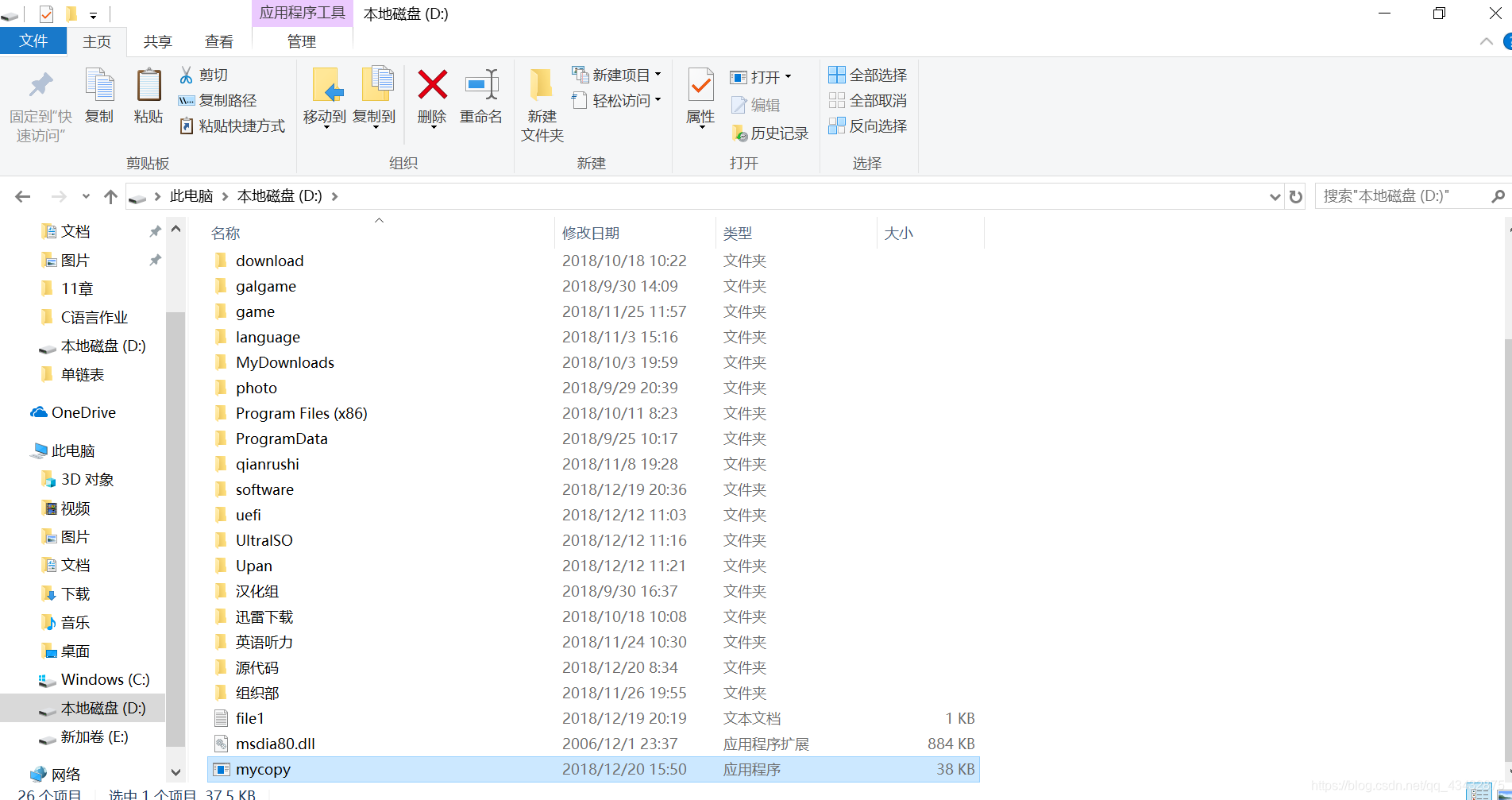Switch to the 主页 Home tab
Screen dimensions: 1512x800
tap(97, 42)
